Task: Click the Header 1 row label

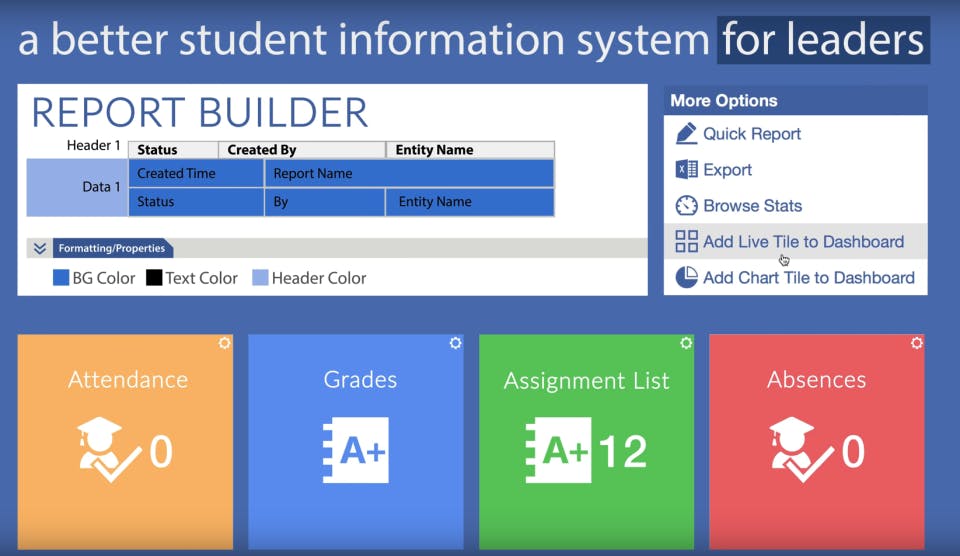Action: pos(94,145)
